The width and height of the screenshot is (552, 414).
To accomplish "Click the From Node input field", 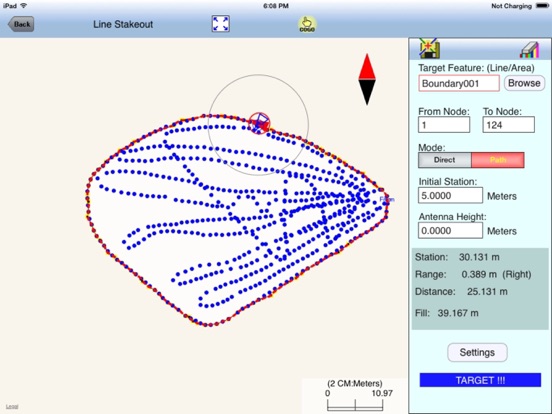I will [x=444, y=125].
